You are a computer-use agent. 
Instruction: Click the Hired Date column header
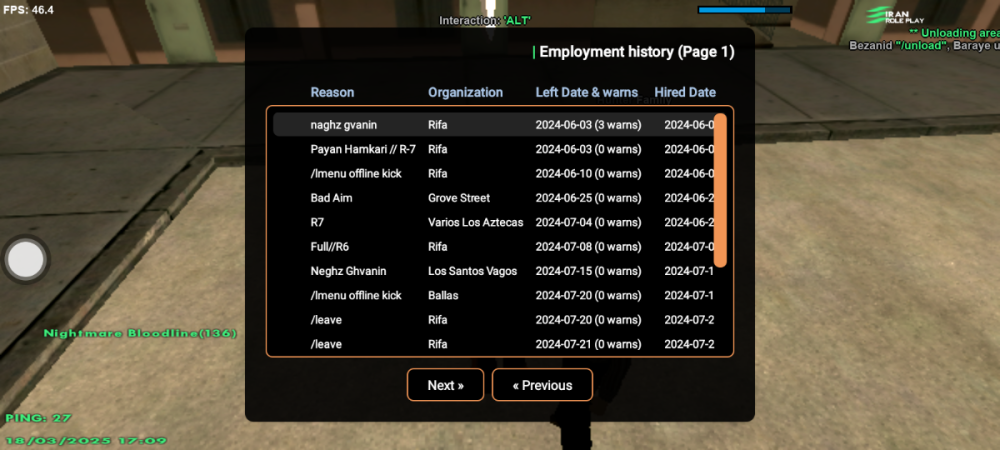[x=685, y=92]
